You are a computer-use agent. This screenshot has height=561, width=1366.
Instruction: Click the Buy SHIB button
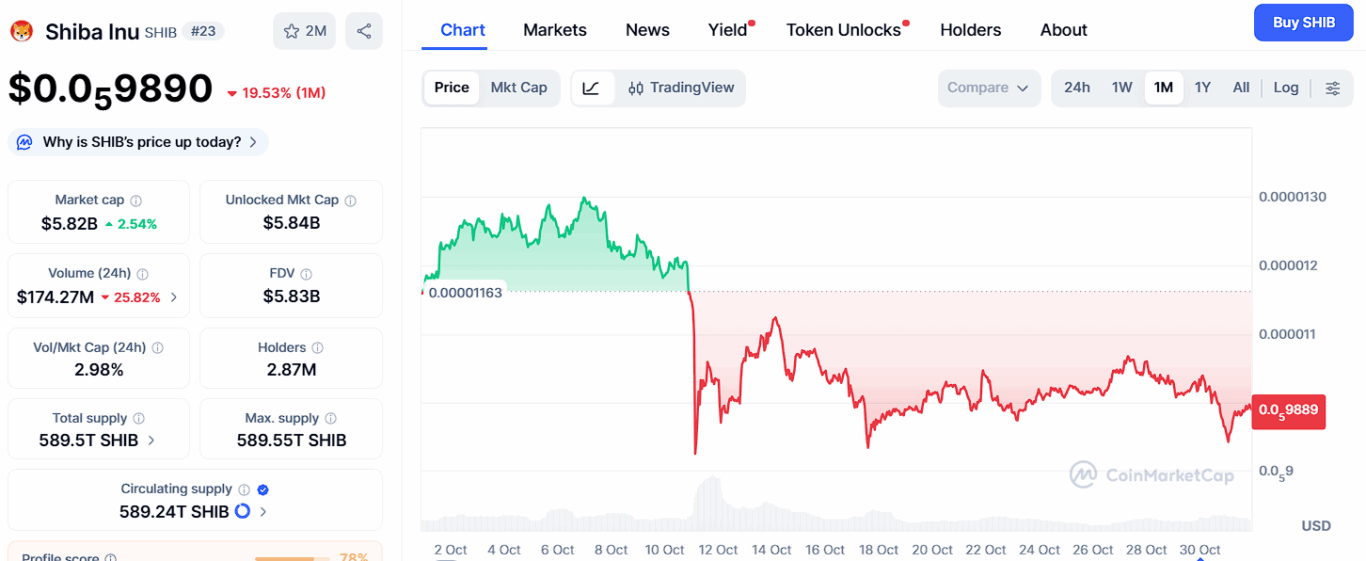(x=1303, y=22)
